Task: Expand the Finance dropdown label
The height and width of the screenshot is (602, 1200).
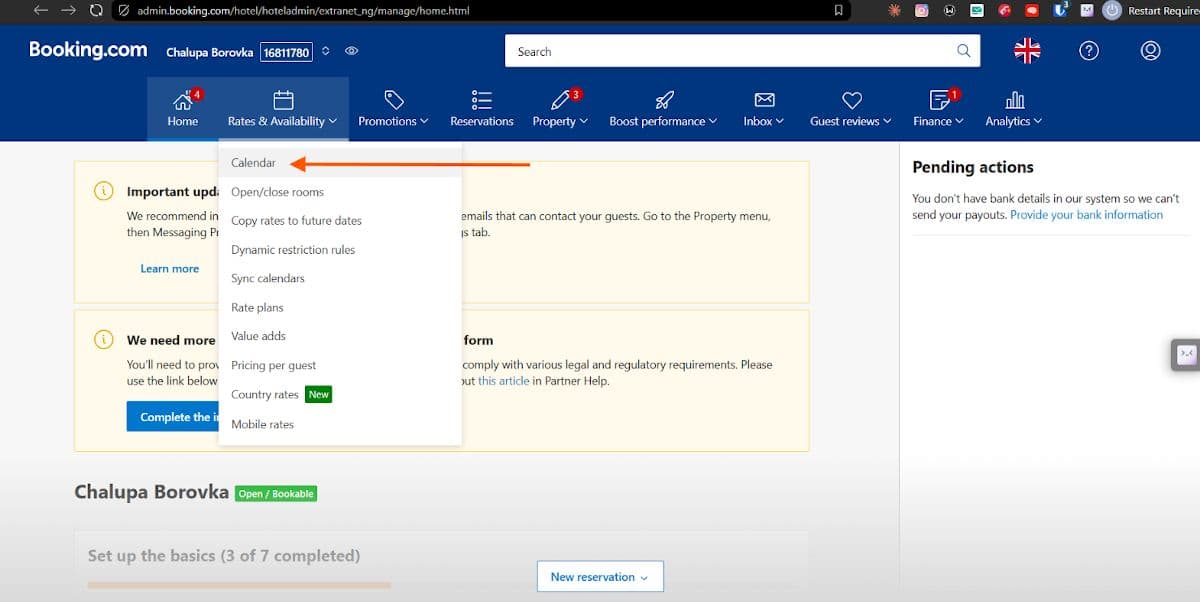Action: click(x=938, y=121)
